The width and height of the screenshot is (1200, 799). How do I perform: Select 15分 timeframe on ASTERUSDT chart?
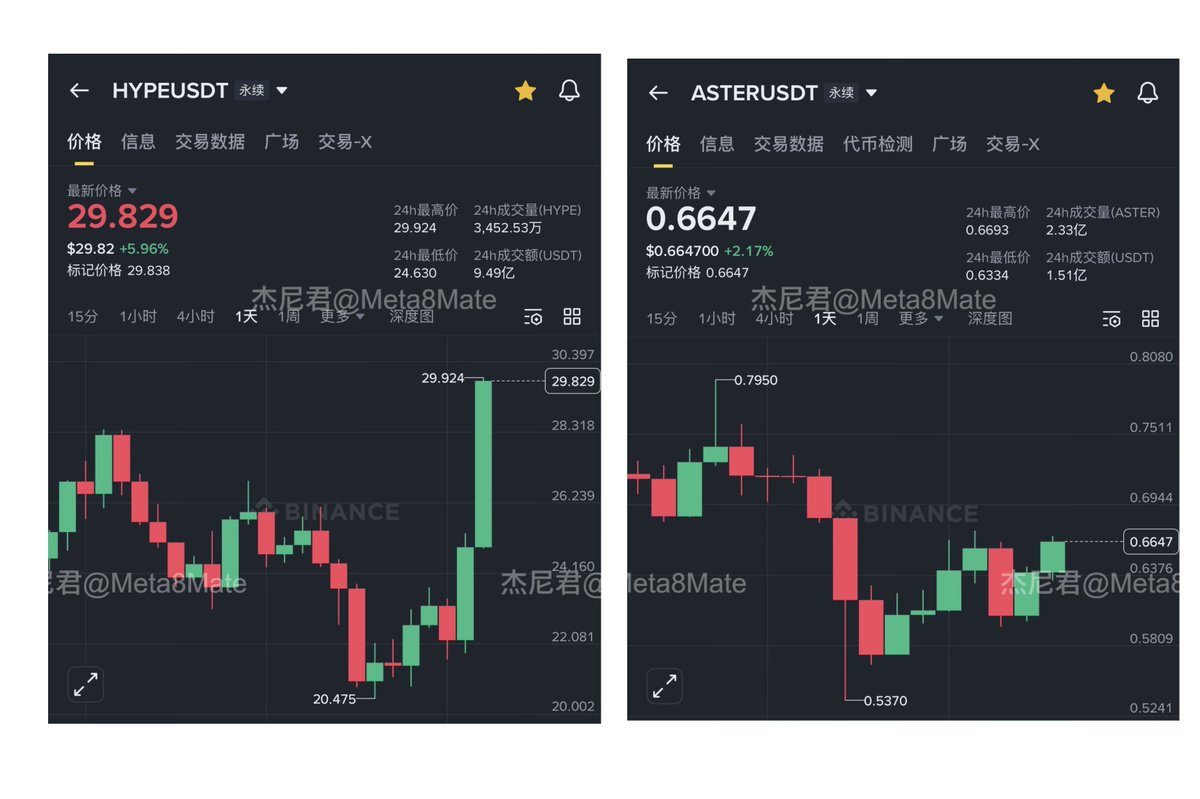coord(661,319)
